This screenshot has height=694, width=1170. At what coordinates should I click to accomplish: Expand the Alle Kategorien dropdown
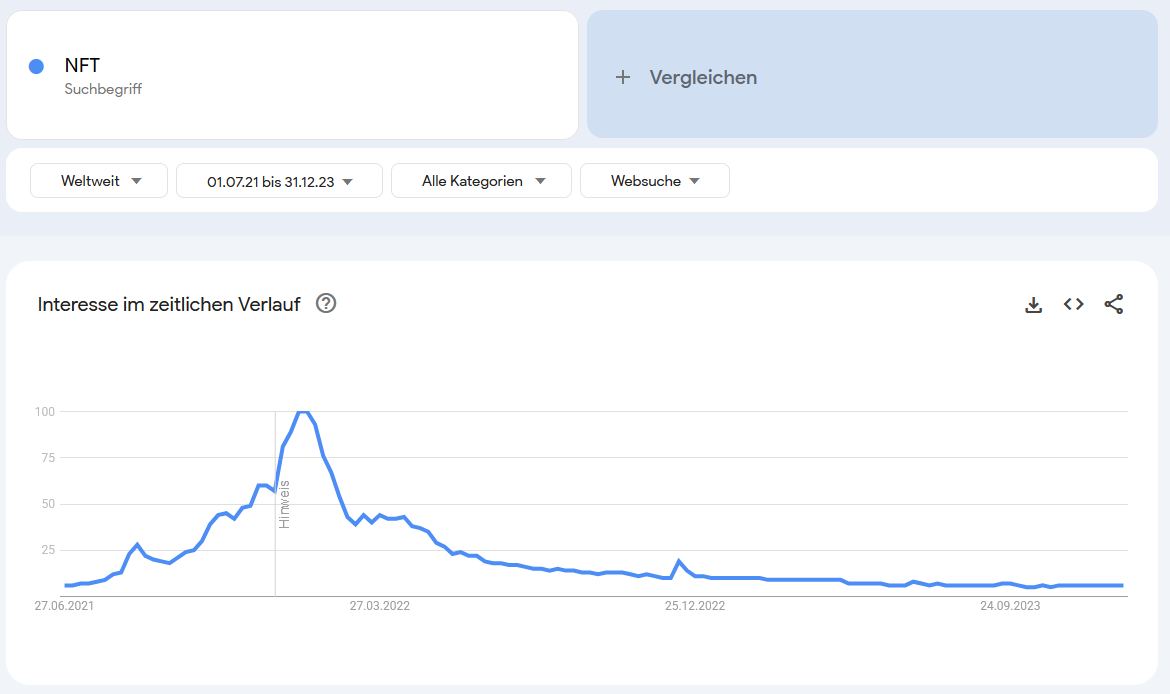[x=481, y=180]
